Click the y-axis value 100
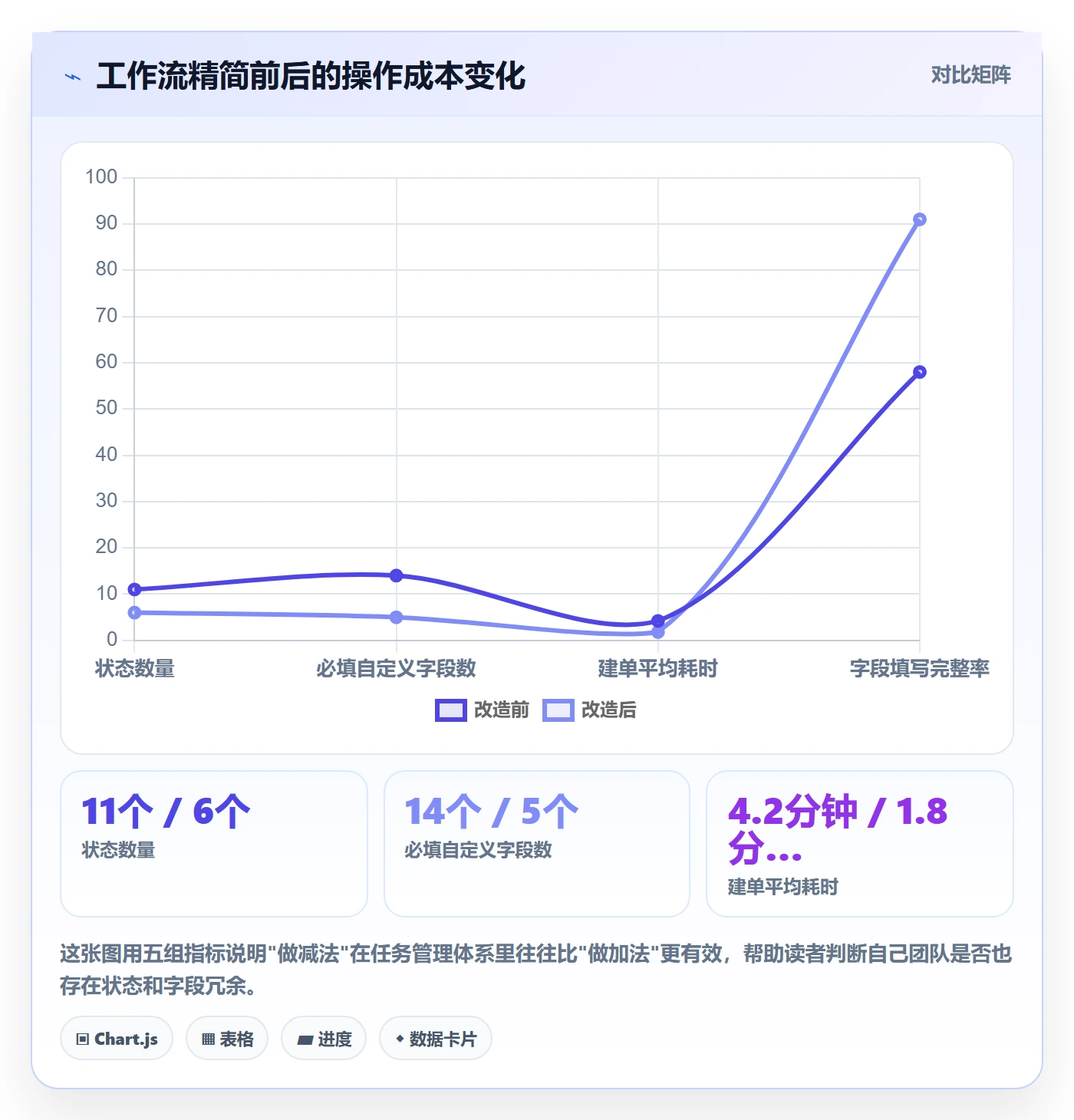 [101, 177]
